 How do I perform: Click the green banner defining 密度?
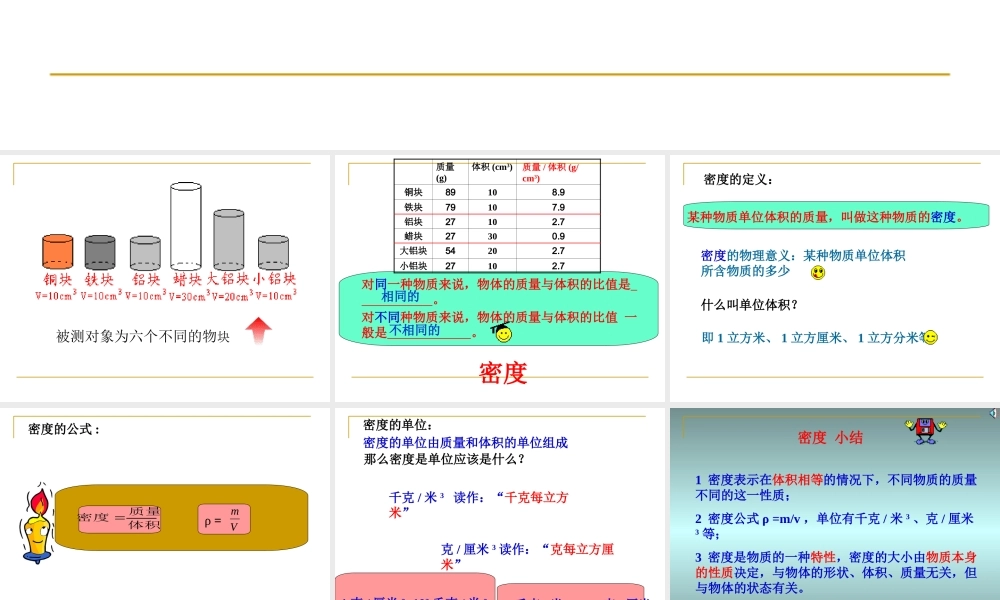[x=835, y=216]
